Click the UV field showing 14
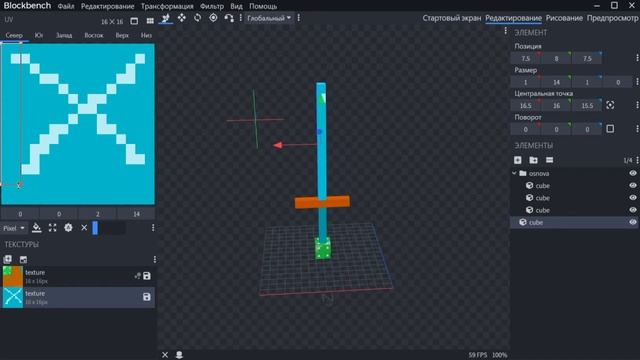This screenshot has width=640, height=360. point(136,213)
